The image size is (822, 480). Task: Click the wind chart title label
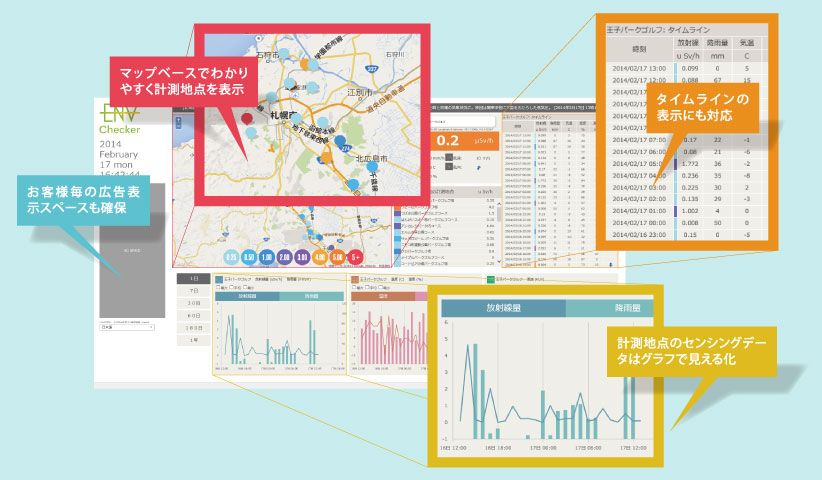(520, 280)
